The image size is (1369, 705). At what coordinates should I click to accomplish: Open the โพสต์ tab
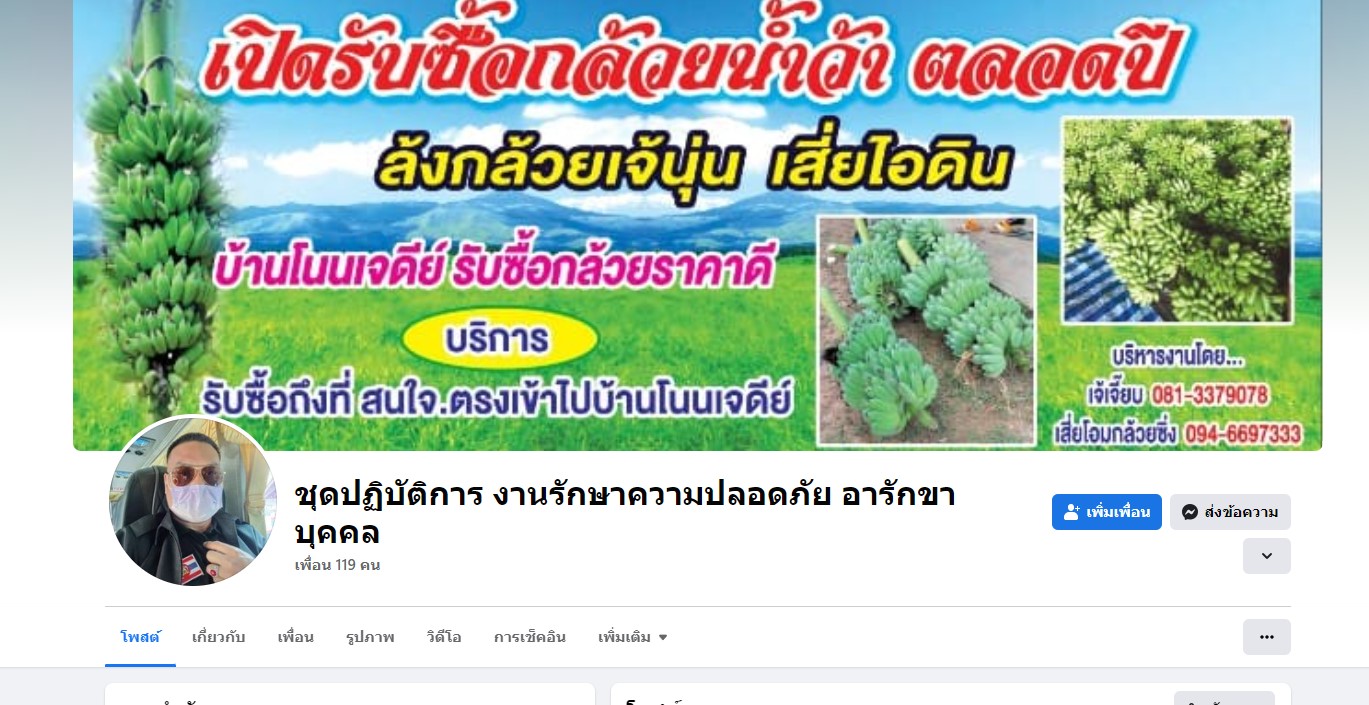pos(140,637)
